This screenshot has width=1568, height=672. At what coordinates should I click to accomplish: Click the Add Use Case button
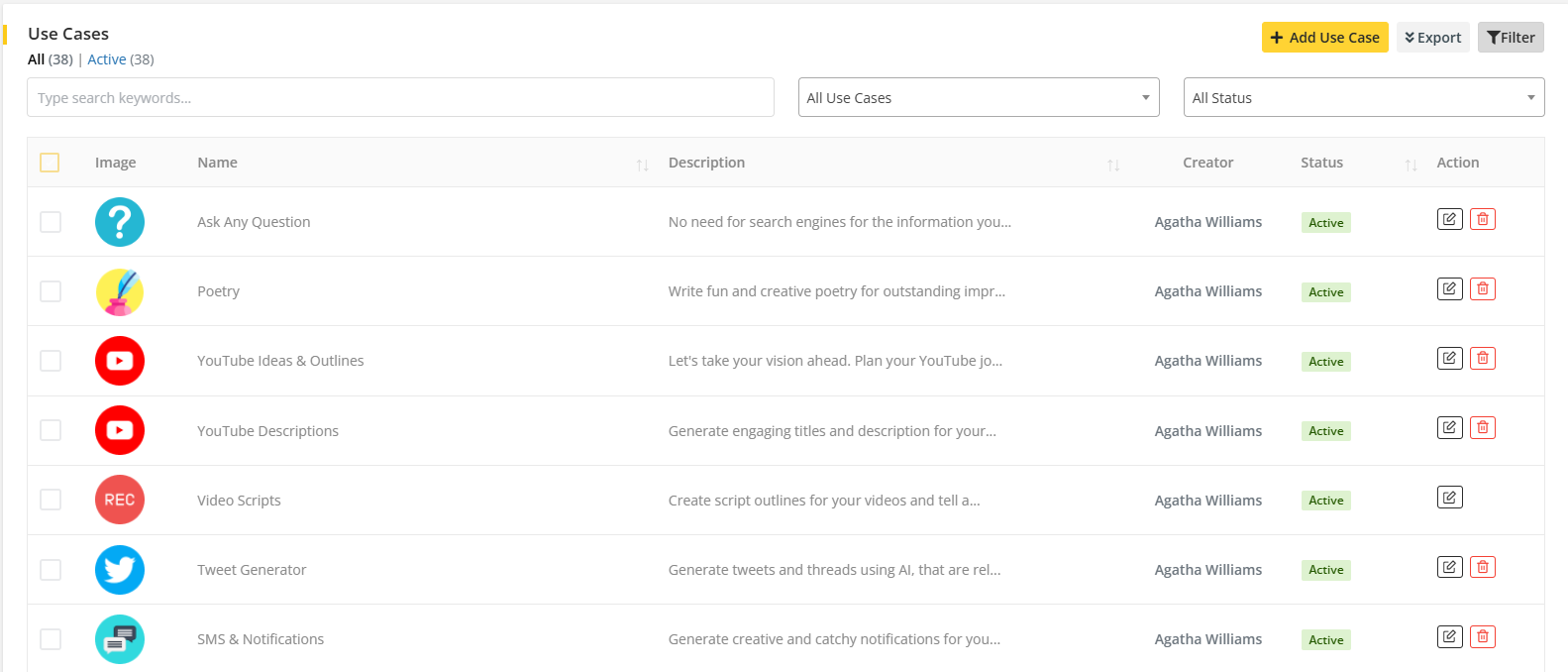click(x=1323, y=38)
